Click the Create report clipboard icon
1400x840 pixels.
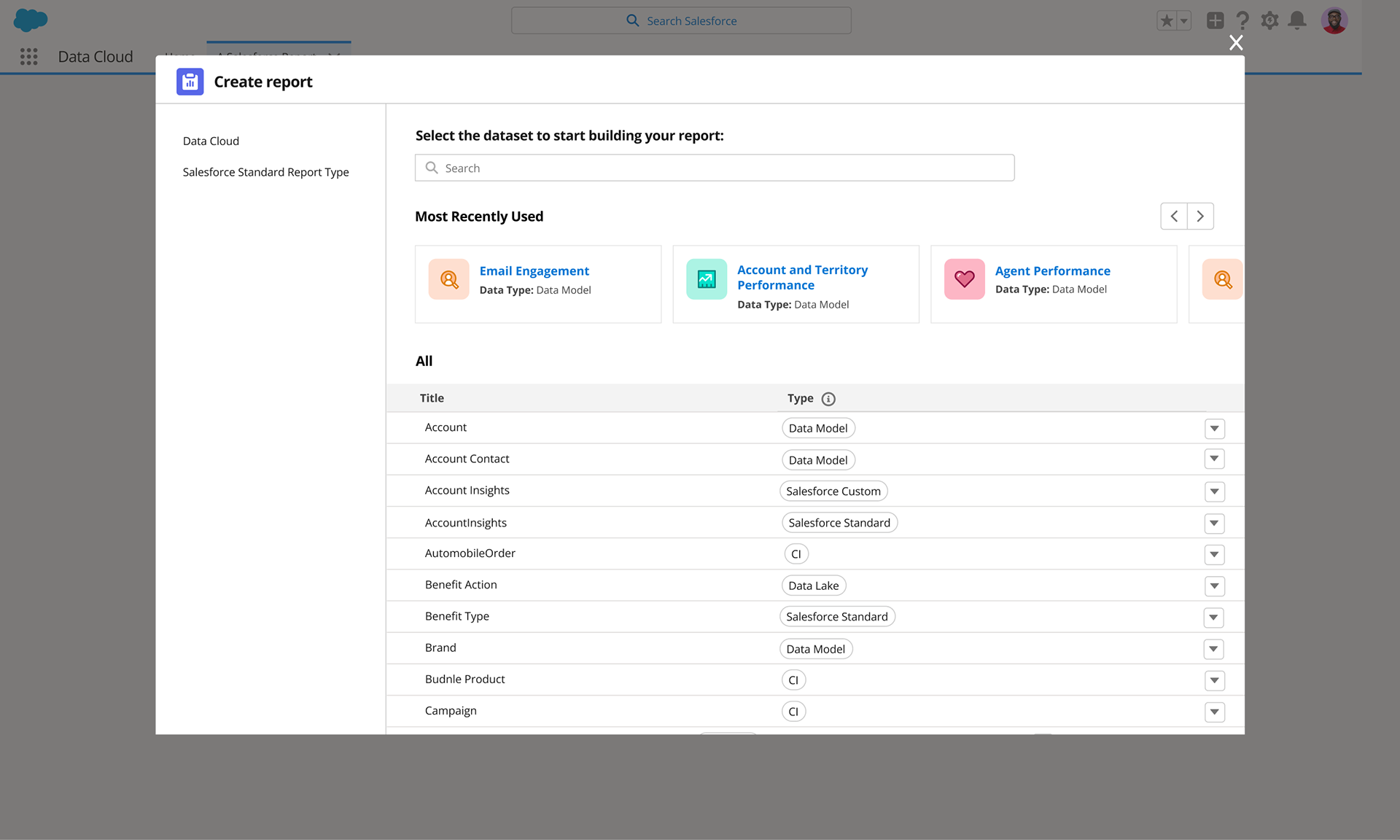[x=190, y=82]
